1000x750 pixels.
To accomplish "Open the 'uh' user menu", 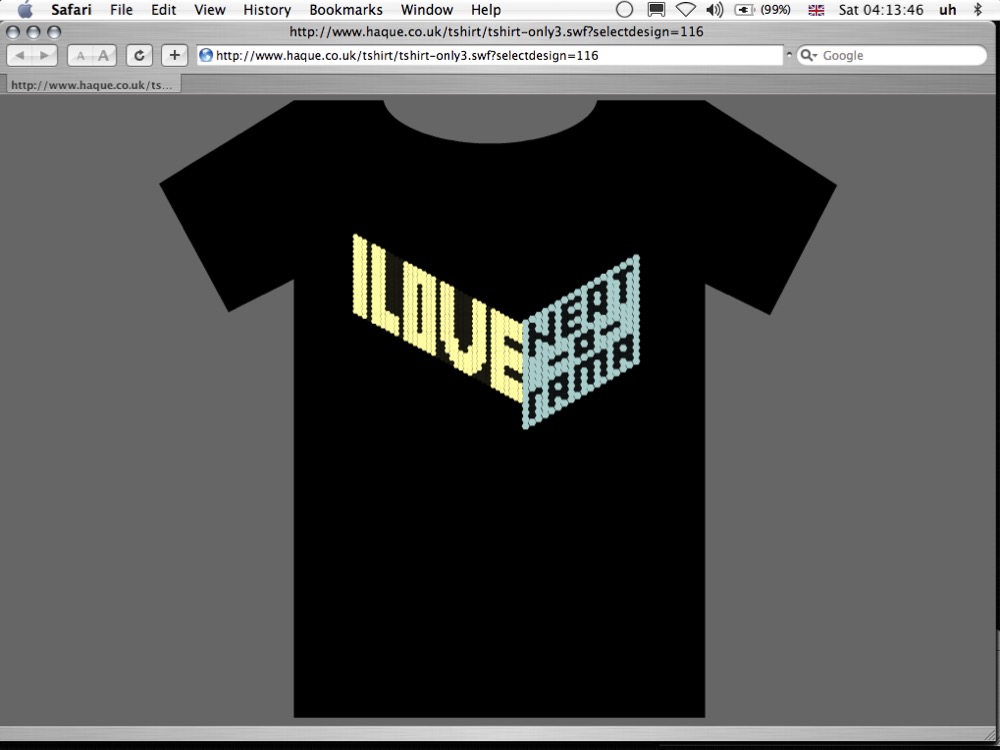I will 948,10.
